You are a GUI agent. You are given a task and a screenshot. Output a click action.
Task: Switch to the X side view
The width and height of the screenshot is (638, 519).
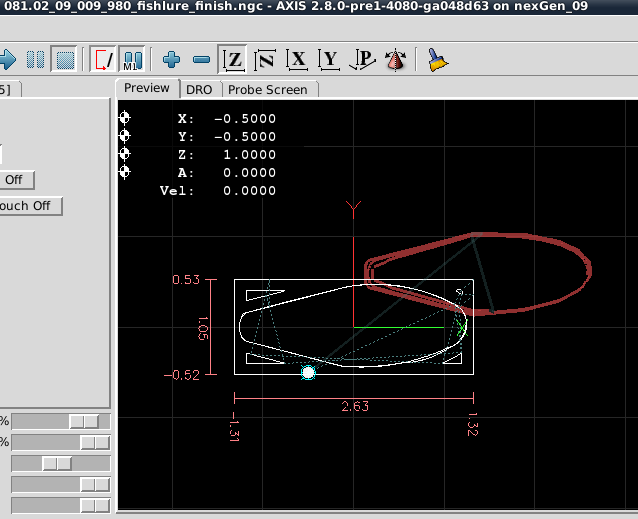click(297, 60)
